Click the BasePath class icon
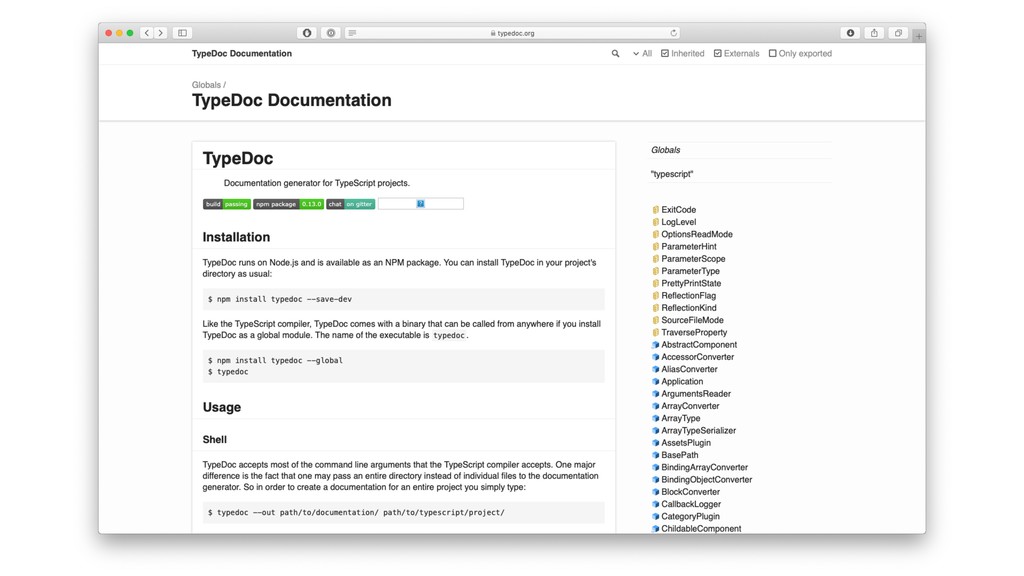This screenshot has height=576, width=1024. pyautogui.click(x=656, y=455)
